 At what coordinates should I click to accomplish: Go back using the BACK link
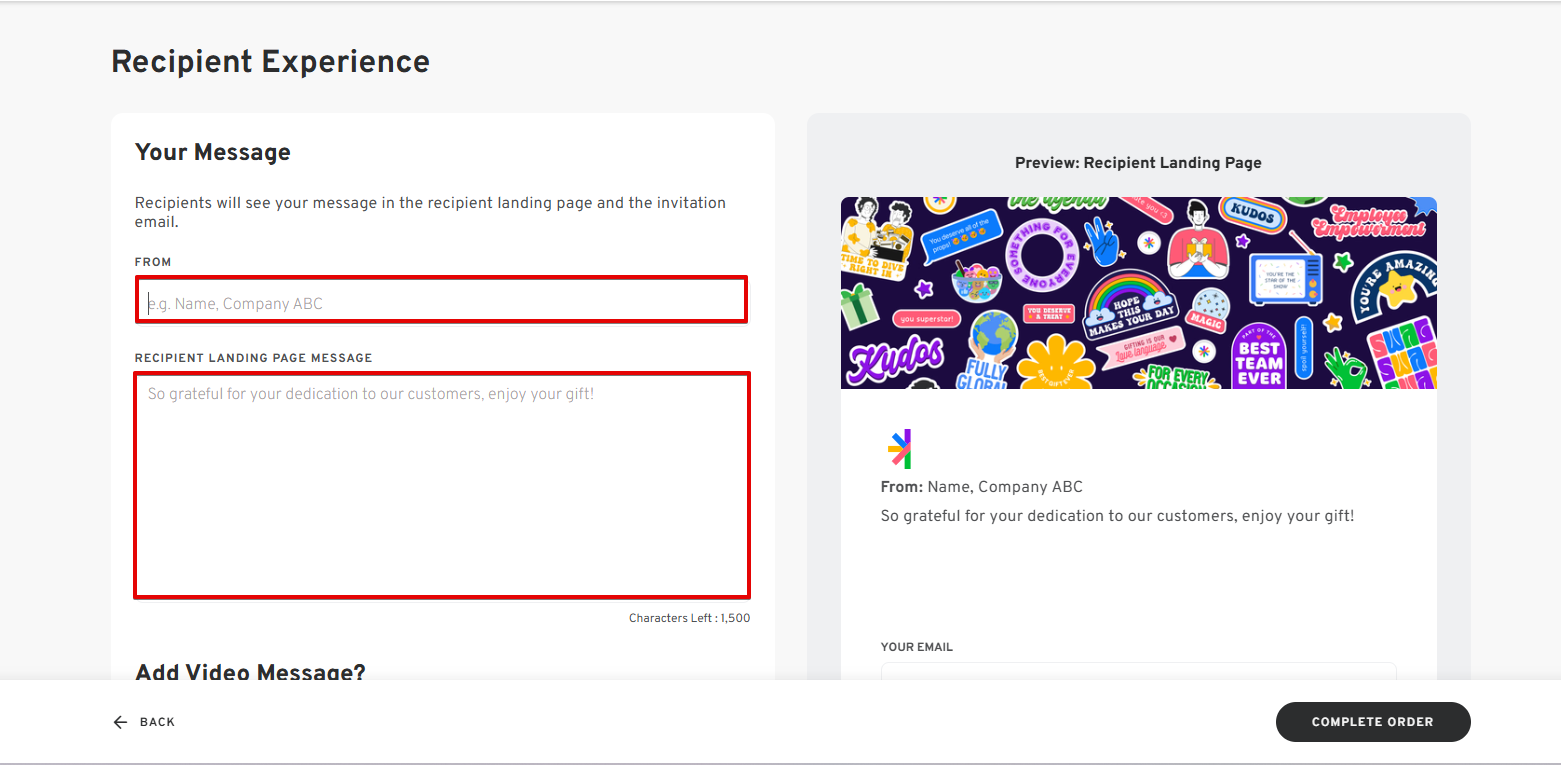(x=157, y=722)
